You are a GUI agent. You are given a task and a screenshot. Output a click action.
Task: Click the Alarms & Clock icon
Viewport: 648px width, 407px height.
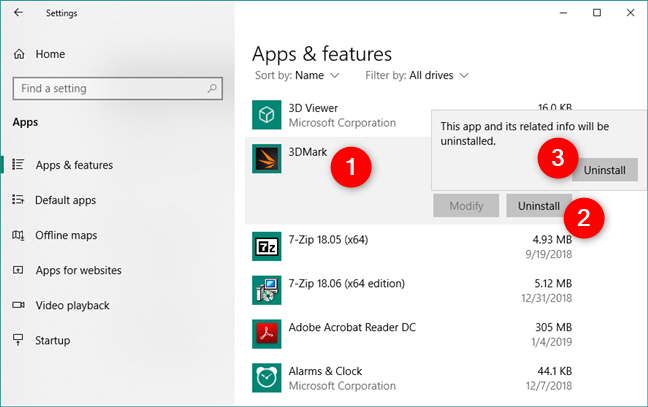click(x=267, y=378)
